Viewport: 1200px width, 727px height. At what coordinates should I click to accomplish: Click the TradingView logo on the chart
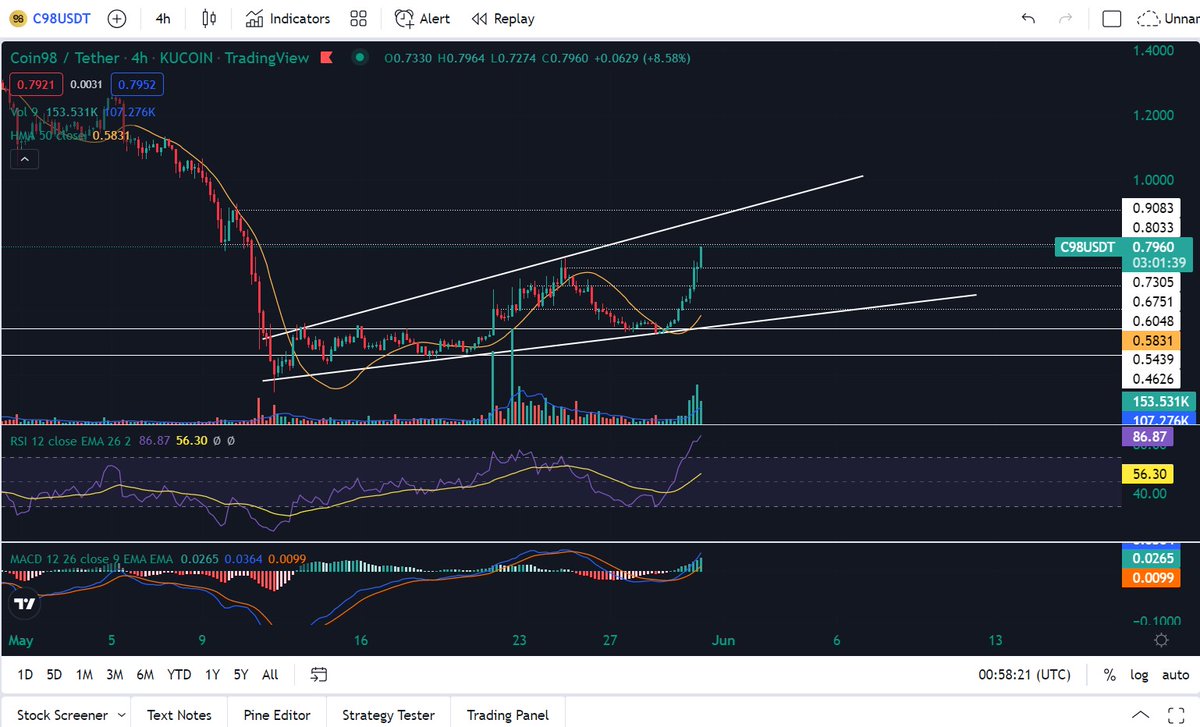click(x=26, y=604)
